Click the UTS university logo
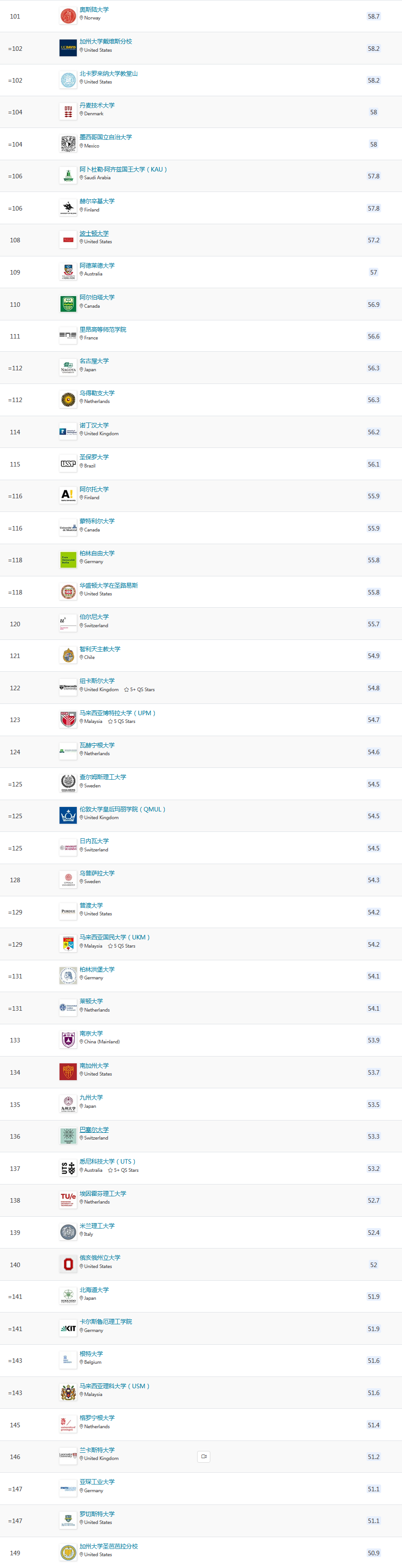 click(68, 1168)
